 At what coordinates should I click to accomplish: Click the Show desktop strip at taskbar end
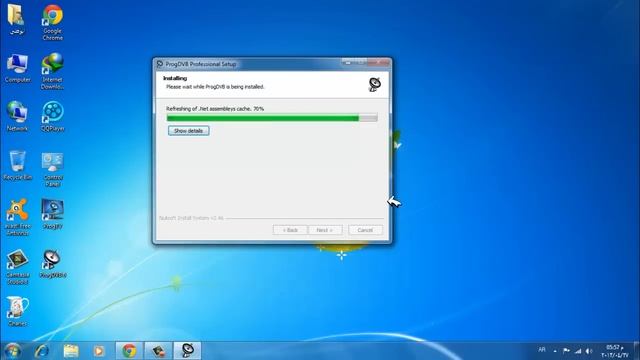click(637, 351)
